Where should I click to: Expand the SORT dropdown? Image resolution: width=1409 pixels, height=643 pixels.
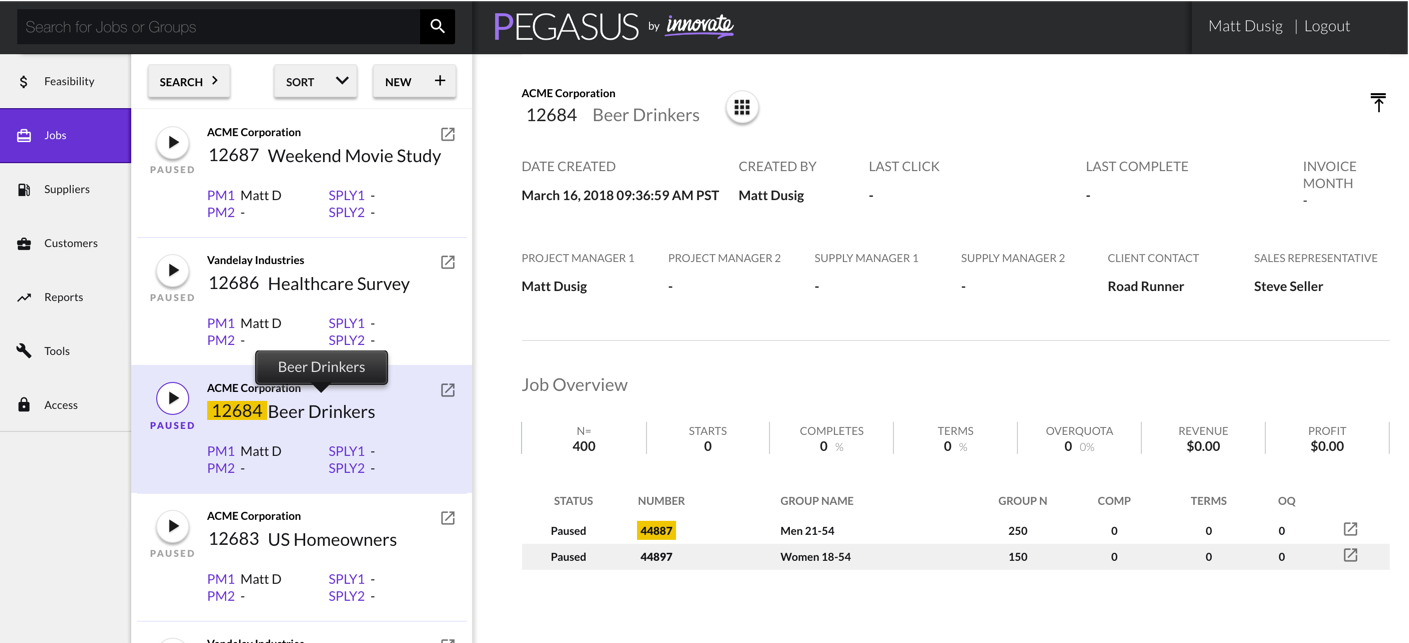[x=315, y=82]
